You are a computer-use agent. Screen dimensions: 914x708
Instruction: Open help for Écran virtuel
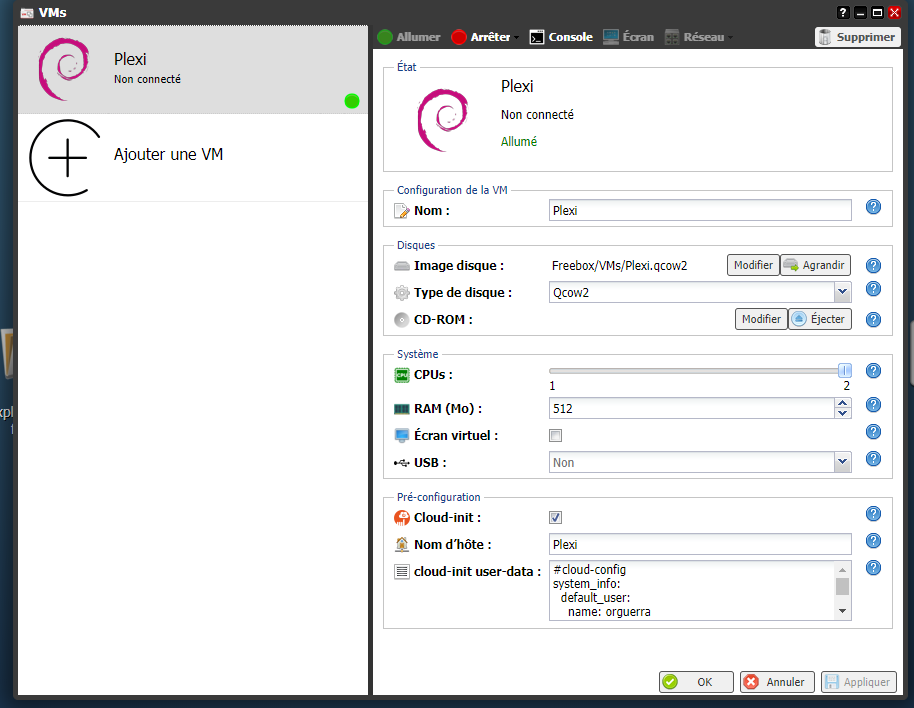pos(873,432)
